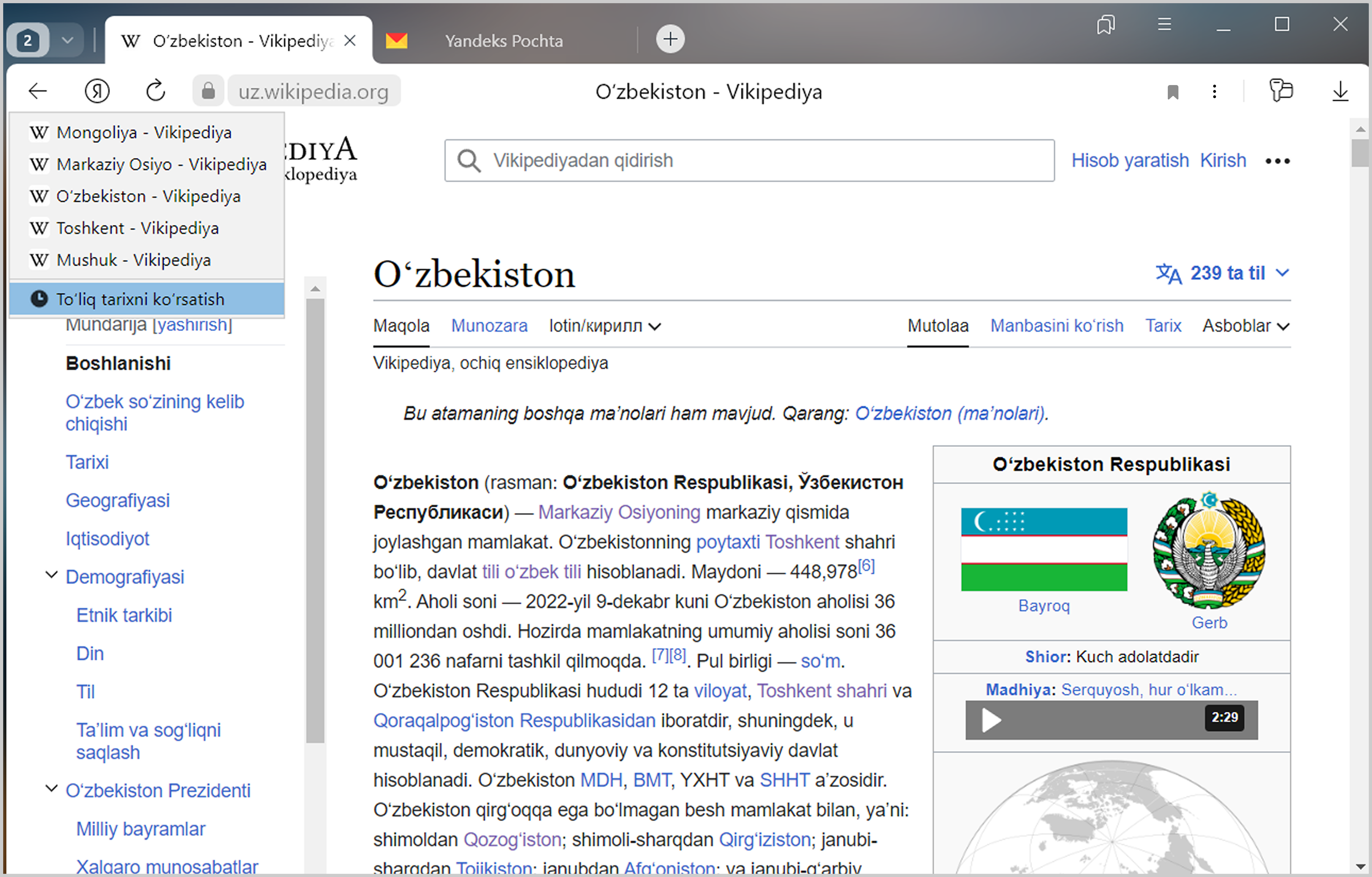This screenshot has height=877, width=1372.
Task: Open new tab with plus button
Action: [x=670, y=39]
